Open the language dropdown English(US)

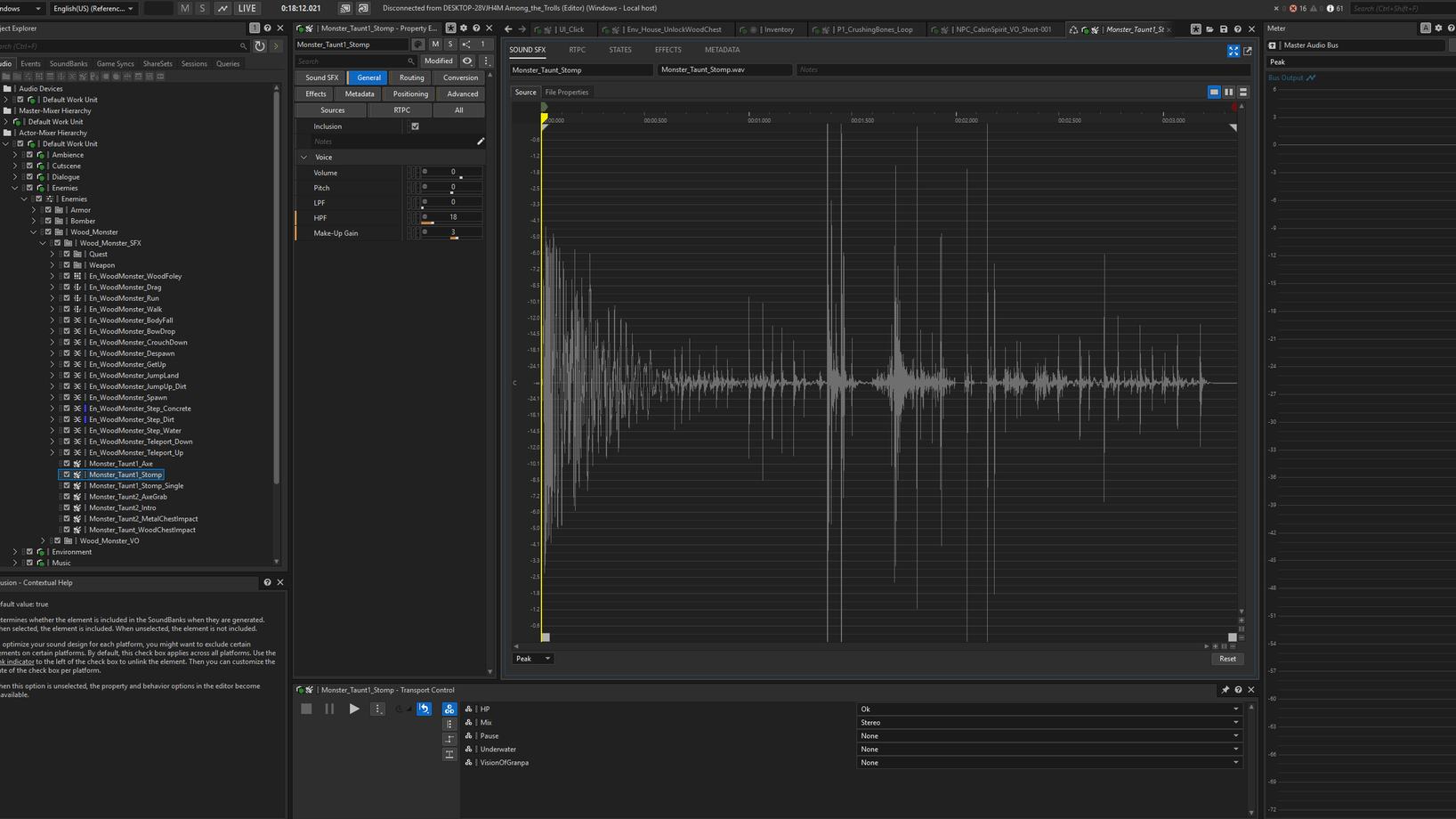pyautogui.click(x=93, y=8)
